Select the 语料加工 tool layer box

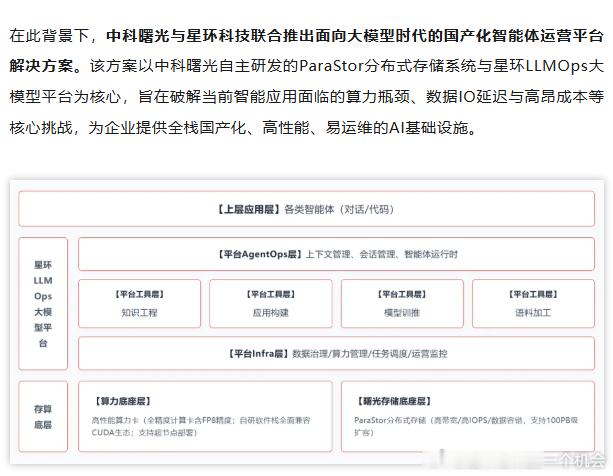tap(533, 303)
